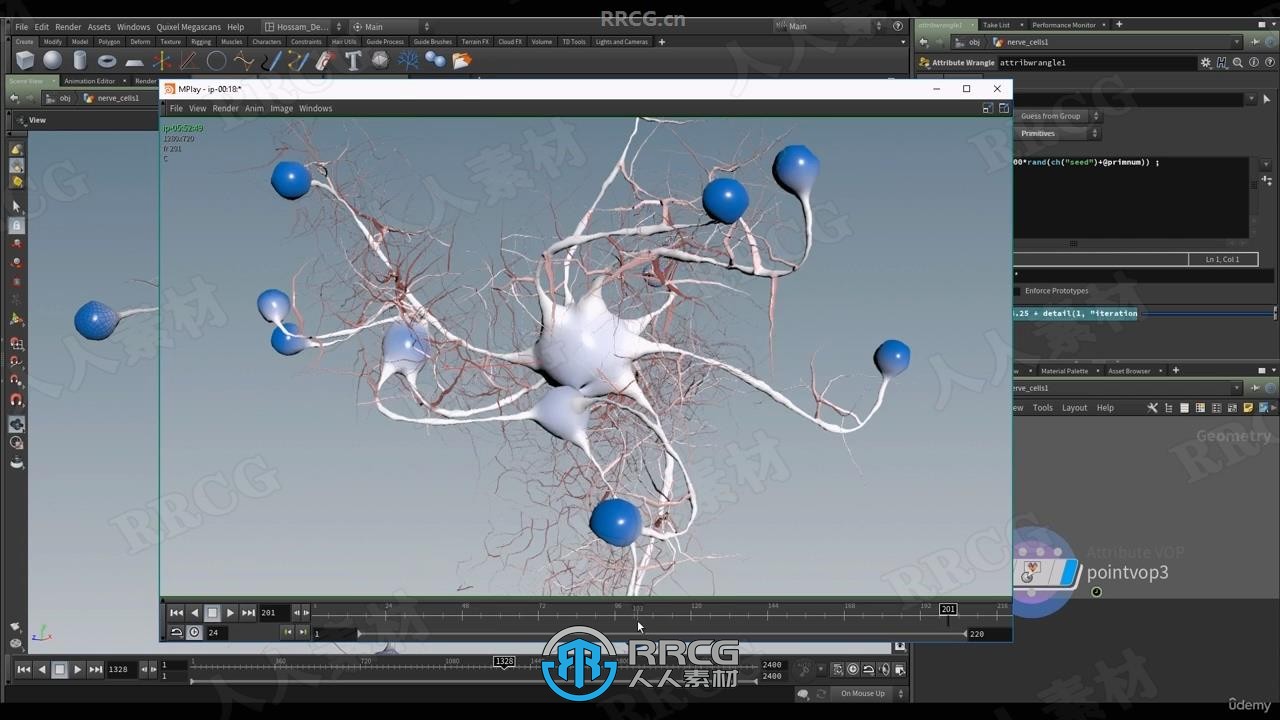1280x720 pixels.
Task: Select the Tube shelf tool
Action: click(80, 61)
